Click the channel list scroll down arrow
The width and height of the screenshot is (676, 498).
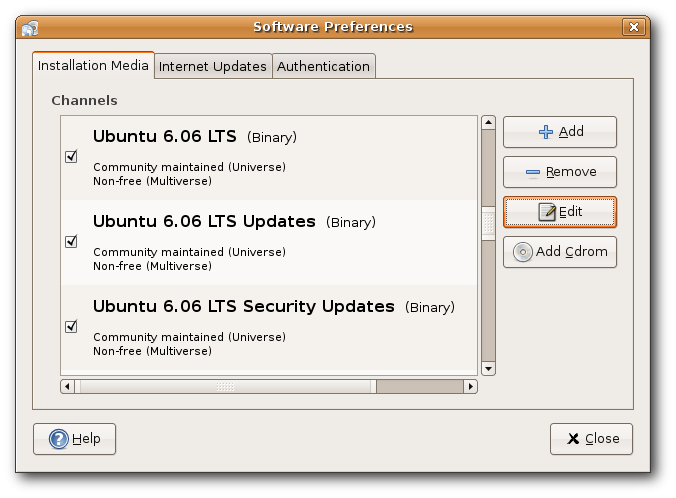tap(488, 369)
